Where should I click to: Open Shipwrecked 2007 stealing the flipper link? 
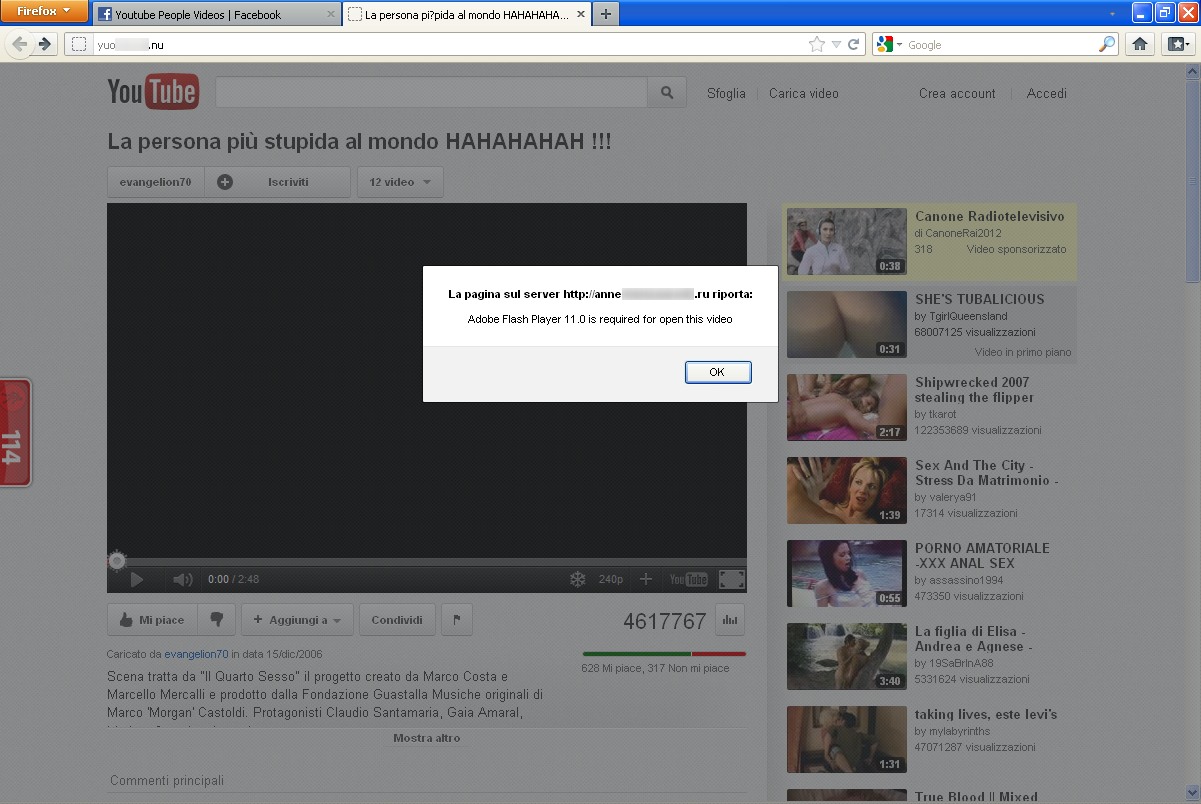[x=974, y=390]
